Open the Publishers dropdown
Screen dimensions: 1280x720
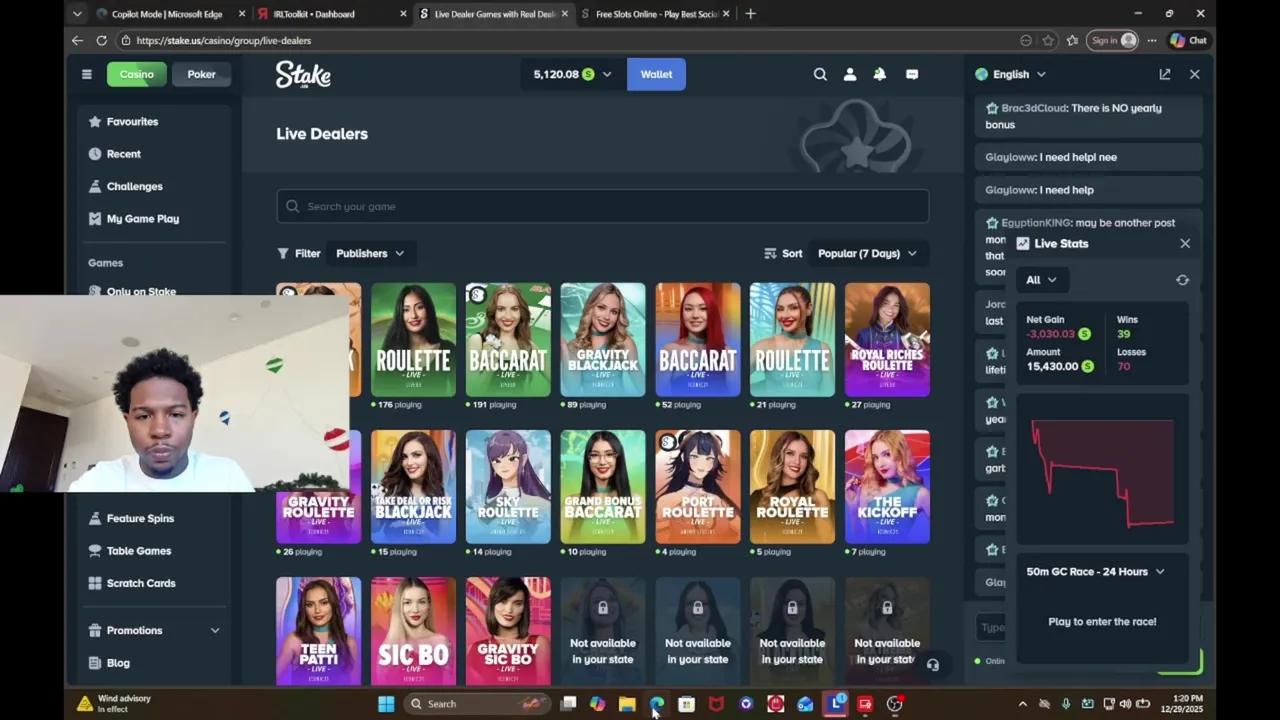coord(369,253)
